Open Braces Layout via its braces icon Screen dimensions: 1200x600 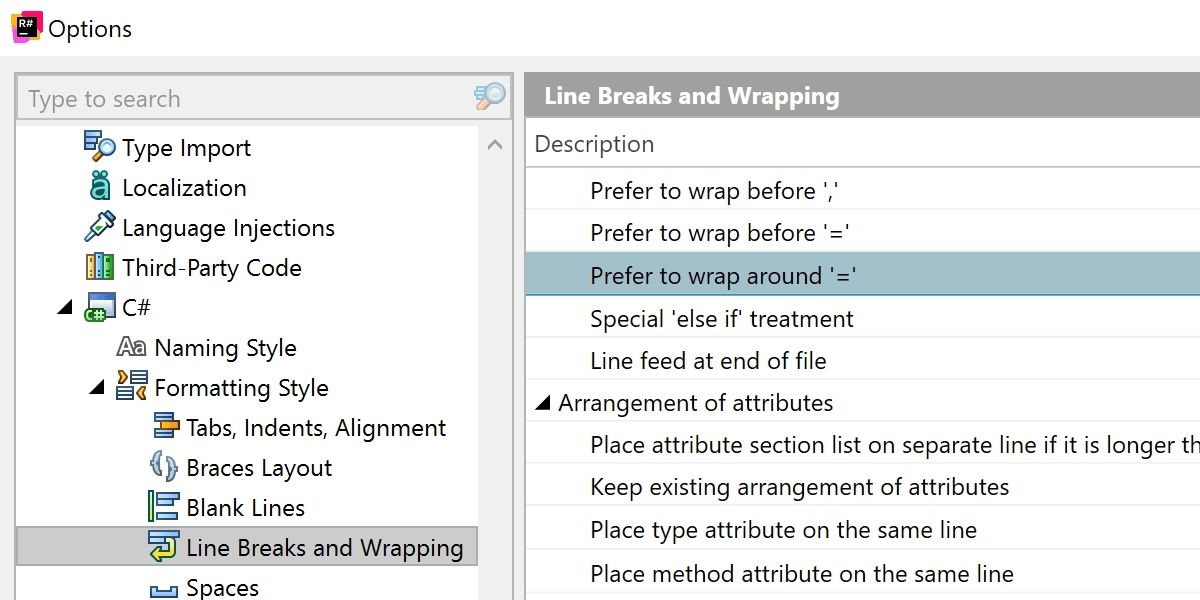coord(165,467)
